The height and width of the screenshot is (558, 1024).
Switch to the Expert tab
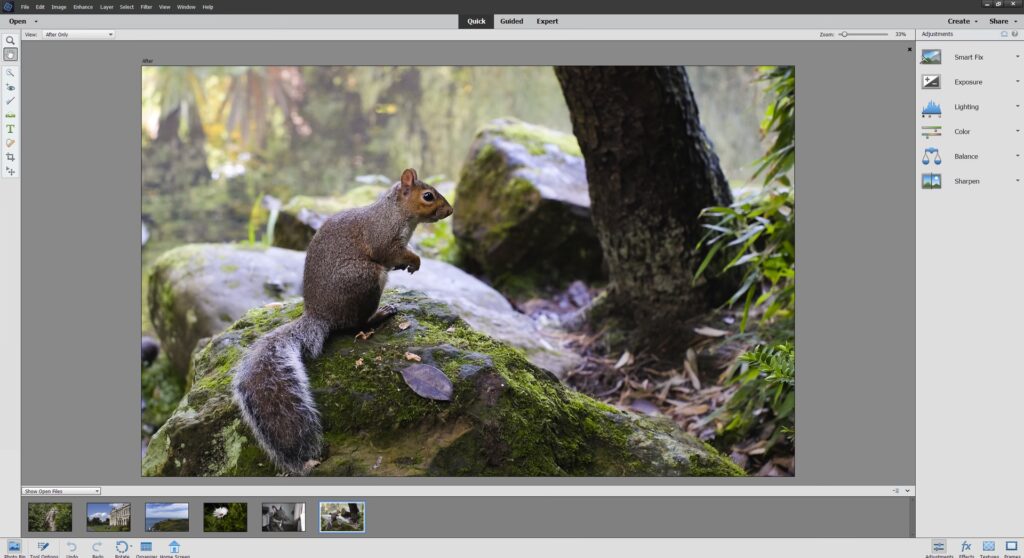547,21
